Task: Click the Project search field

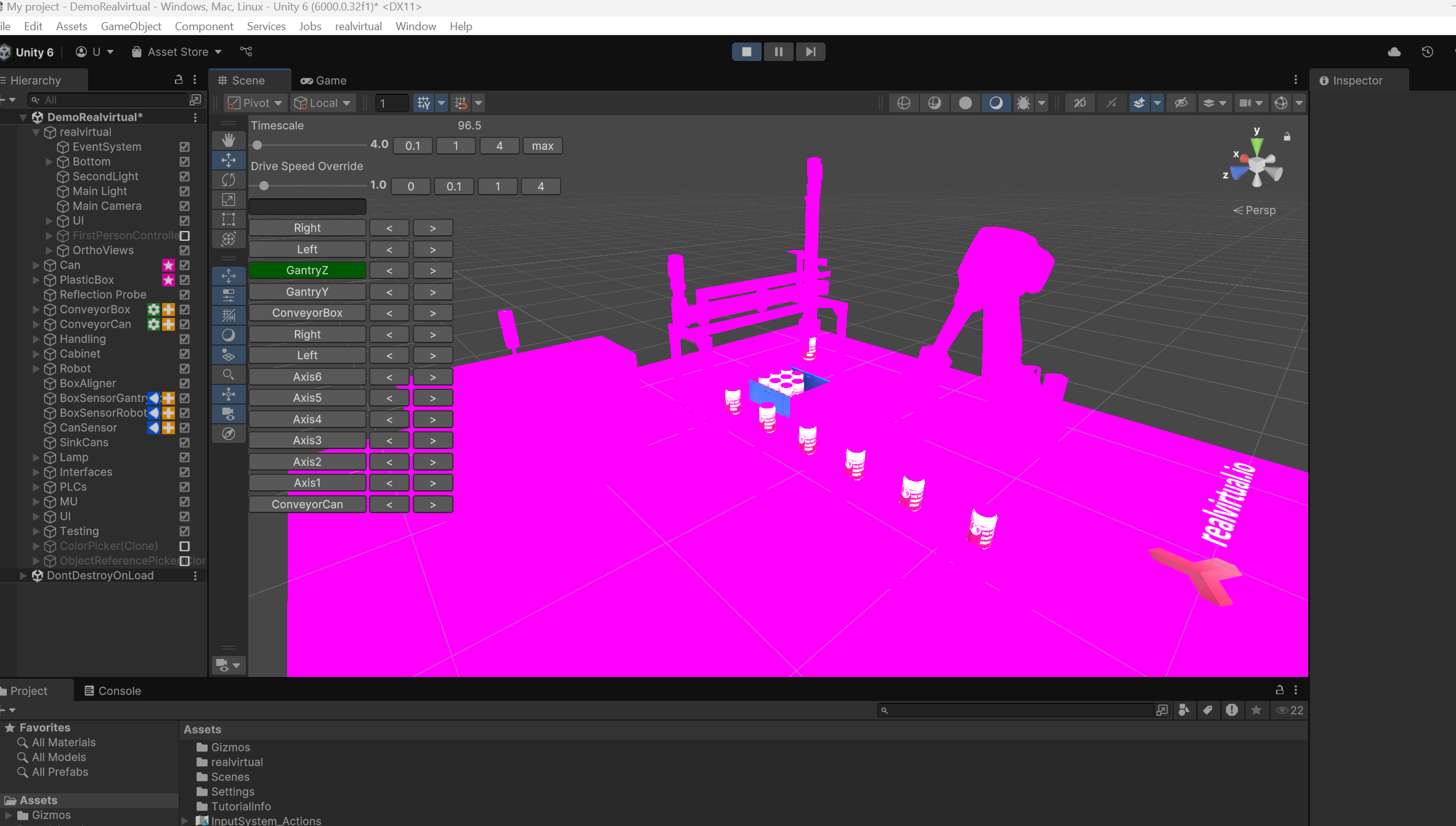Action: click(x=1015, y=710)
